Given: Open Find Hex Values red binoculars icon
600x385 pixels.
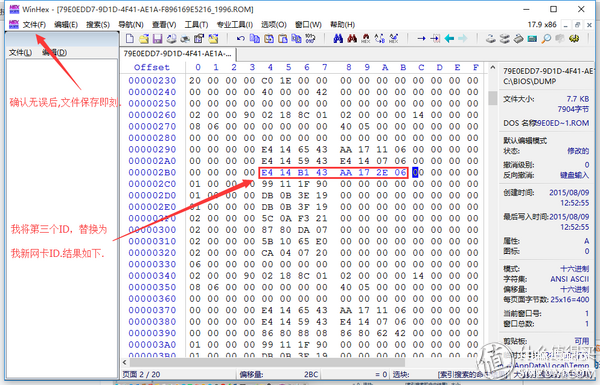Looking at the screenshot, I should 352,39.
